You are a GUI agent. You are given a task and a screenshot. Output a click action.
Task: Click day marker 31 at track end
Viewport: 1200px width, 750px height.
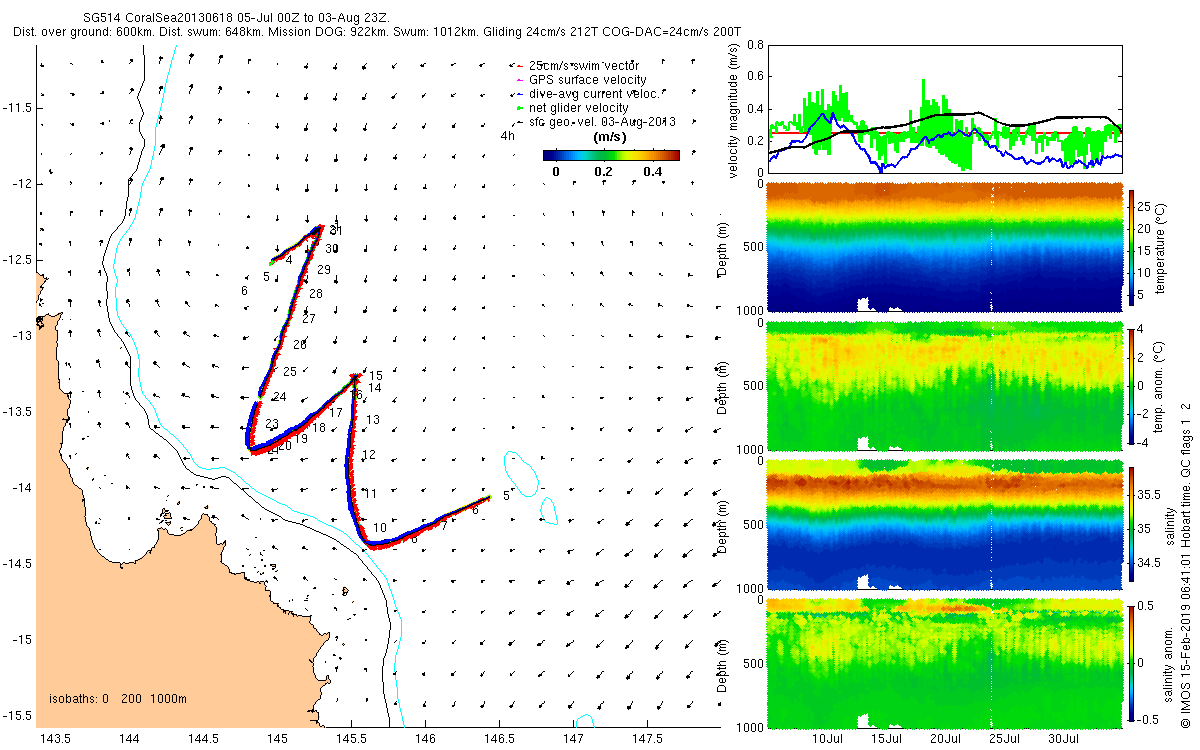pyautogui.click(x=336, y=231)
